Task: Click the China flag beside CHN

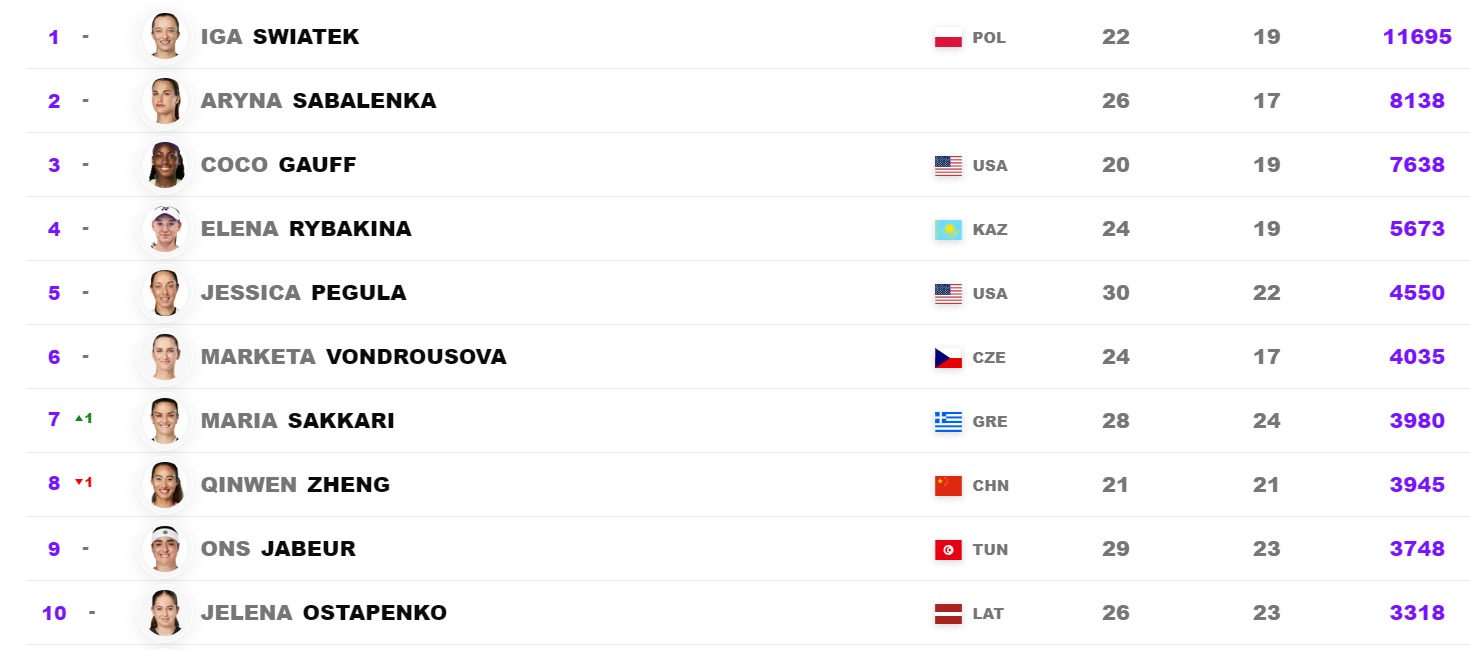Action: [947, 486]
